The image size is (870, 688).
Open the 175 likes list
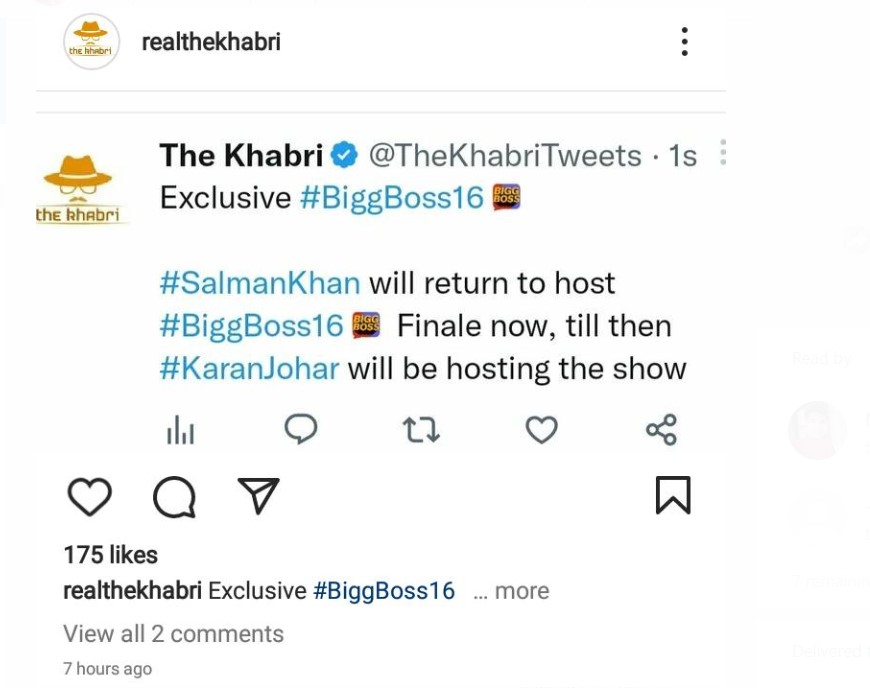click(110, 555)
